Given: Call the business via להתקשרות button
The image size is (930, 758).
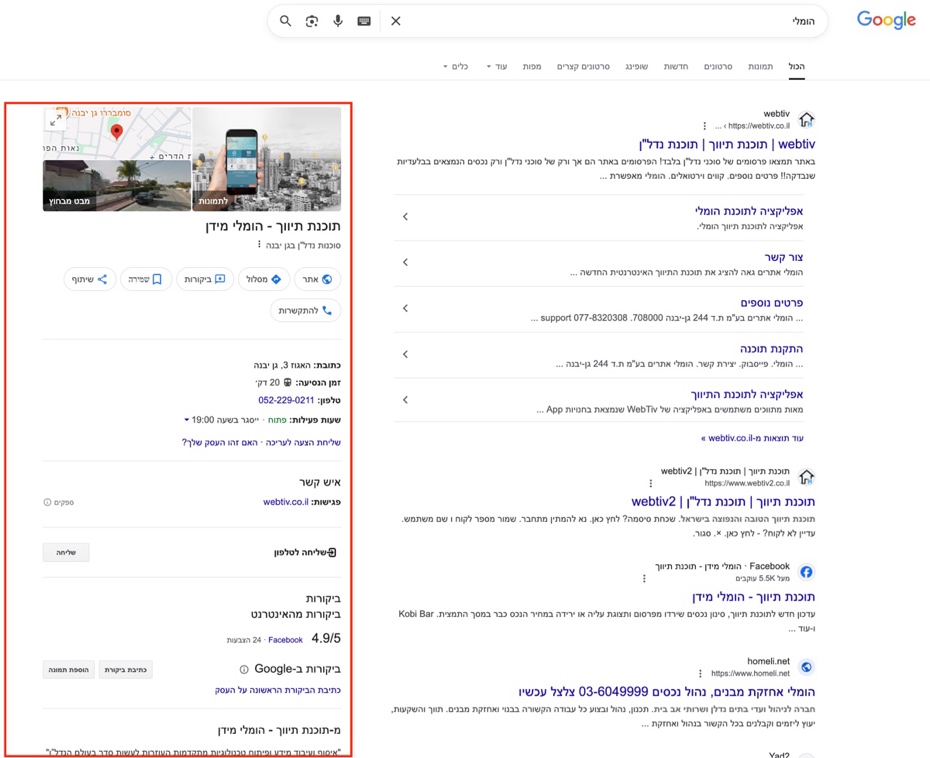Looking at the screenshot, I should click(x=306, y=311).
